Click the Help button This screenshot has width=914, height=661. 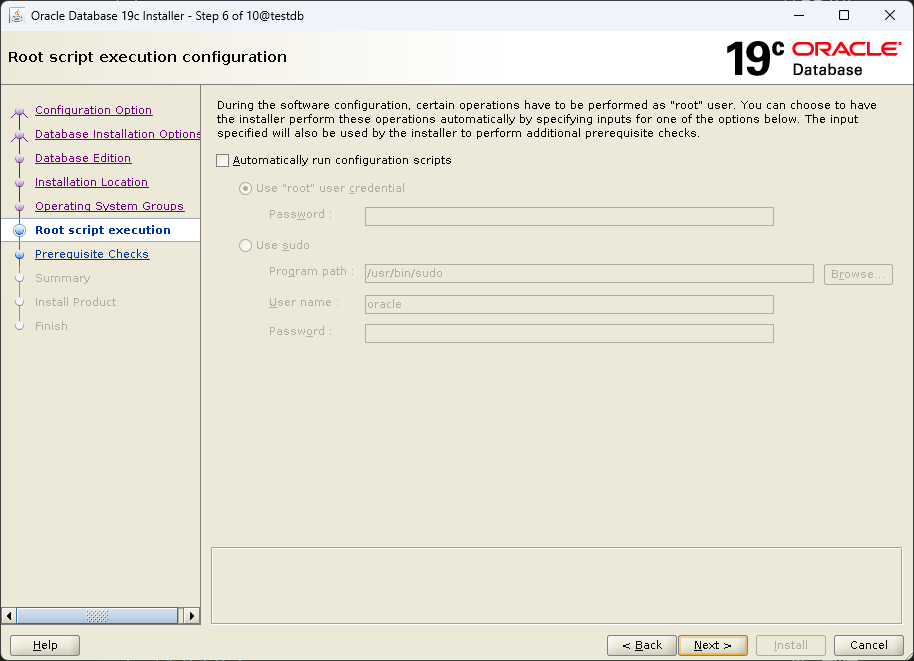tap(45, 645)
